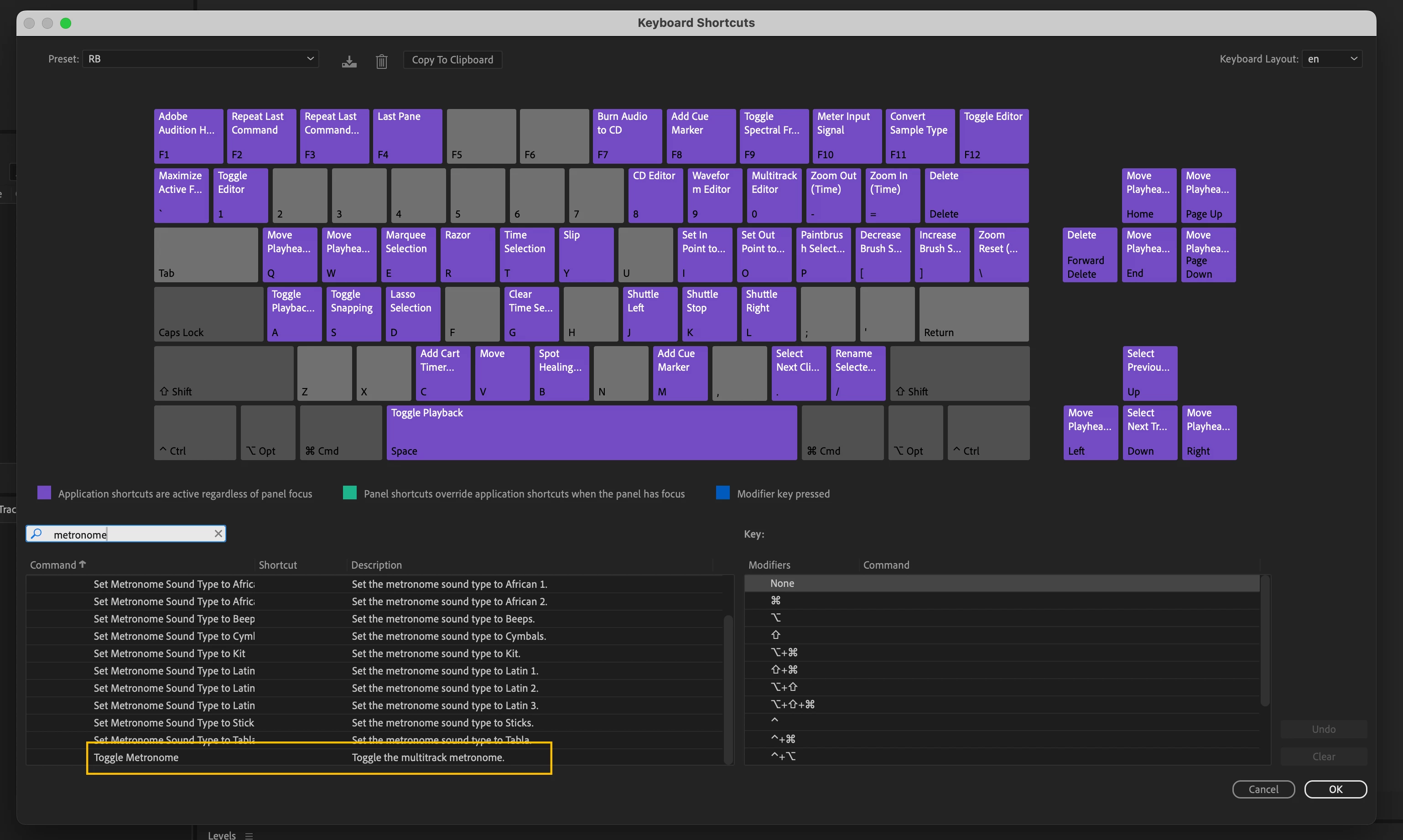Click the J key Shuttle Left
The width and height of the screenshot is (1403, 840).
point(650,314)
